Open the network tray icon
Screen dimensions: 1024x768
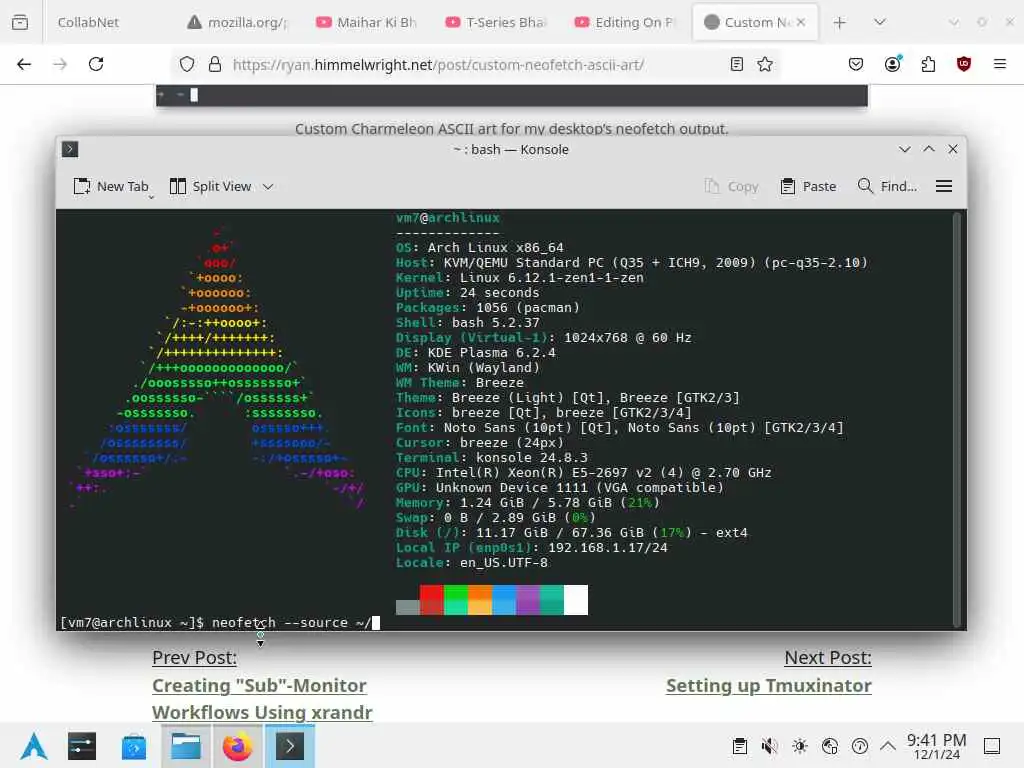pos(830,746)
